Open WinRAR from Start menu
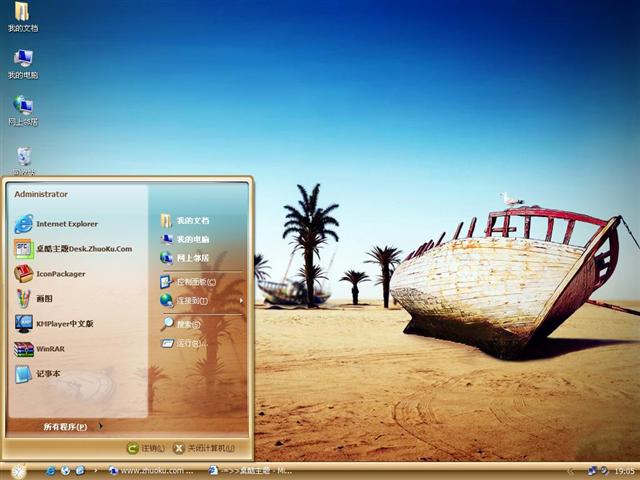The width and height of the screenshot is (640, 480). 40,349
